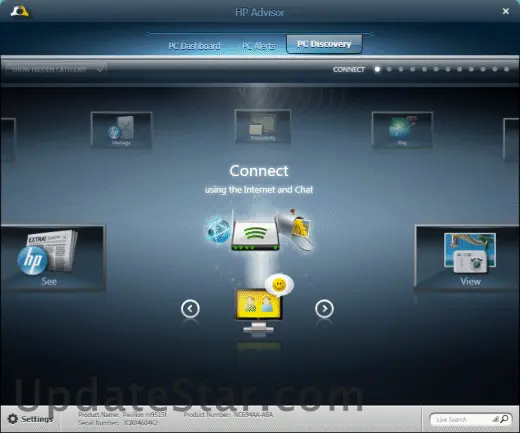Click the Connect heading text
The width and height of the screenshot is (520, 433).
click(x=259, y=171)
